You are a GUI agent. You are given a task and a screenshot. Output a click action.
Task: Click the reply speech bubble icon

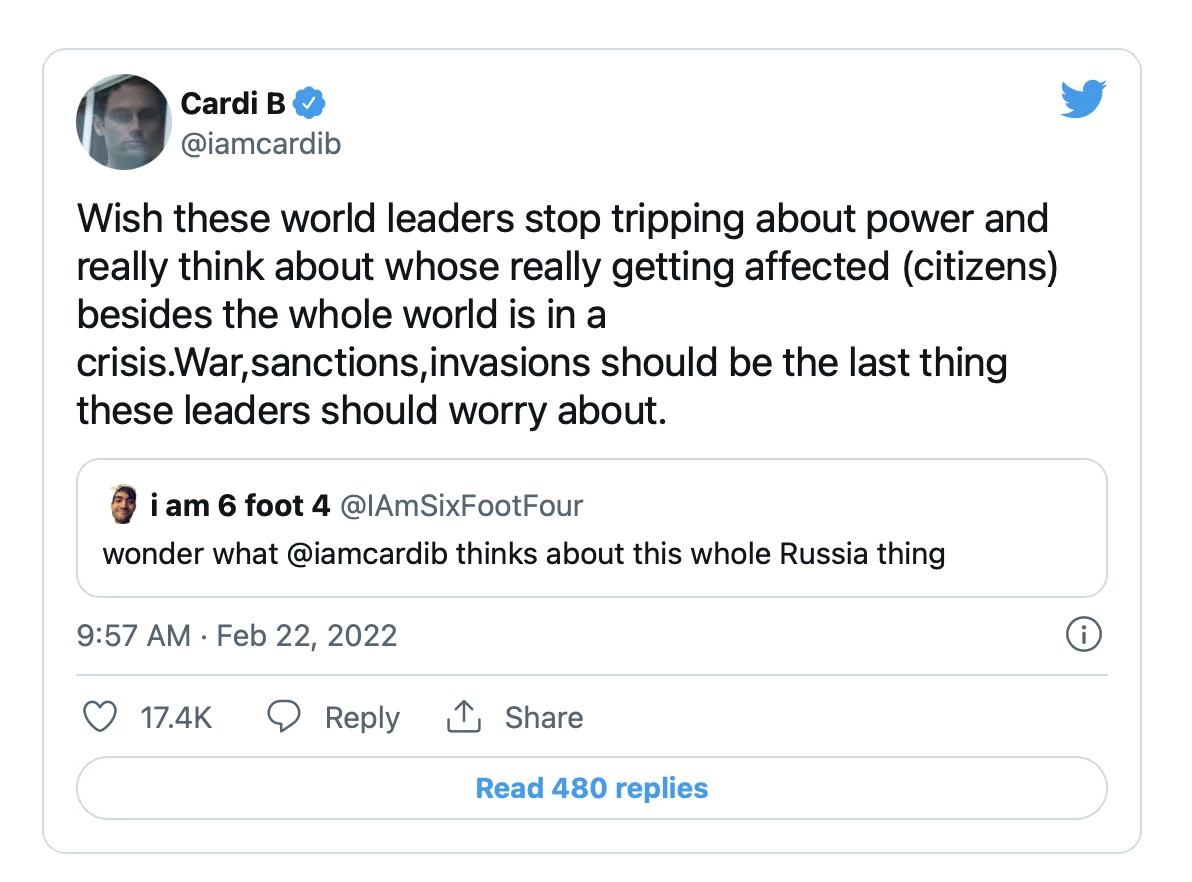tap(284, 716)
